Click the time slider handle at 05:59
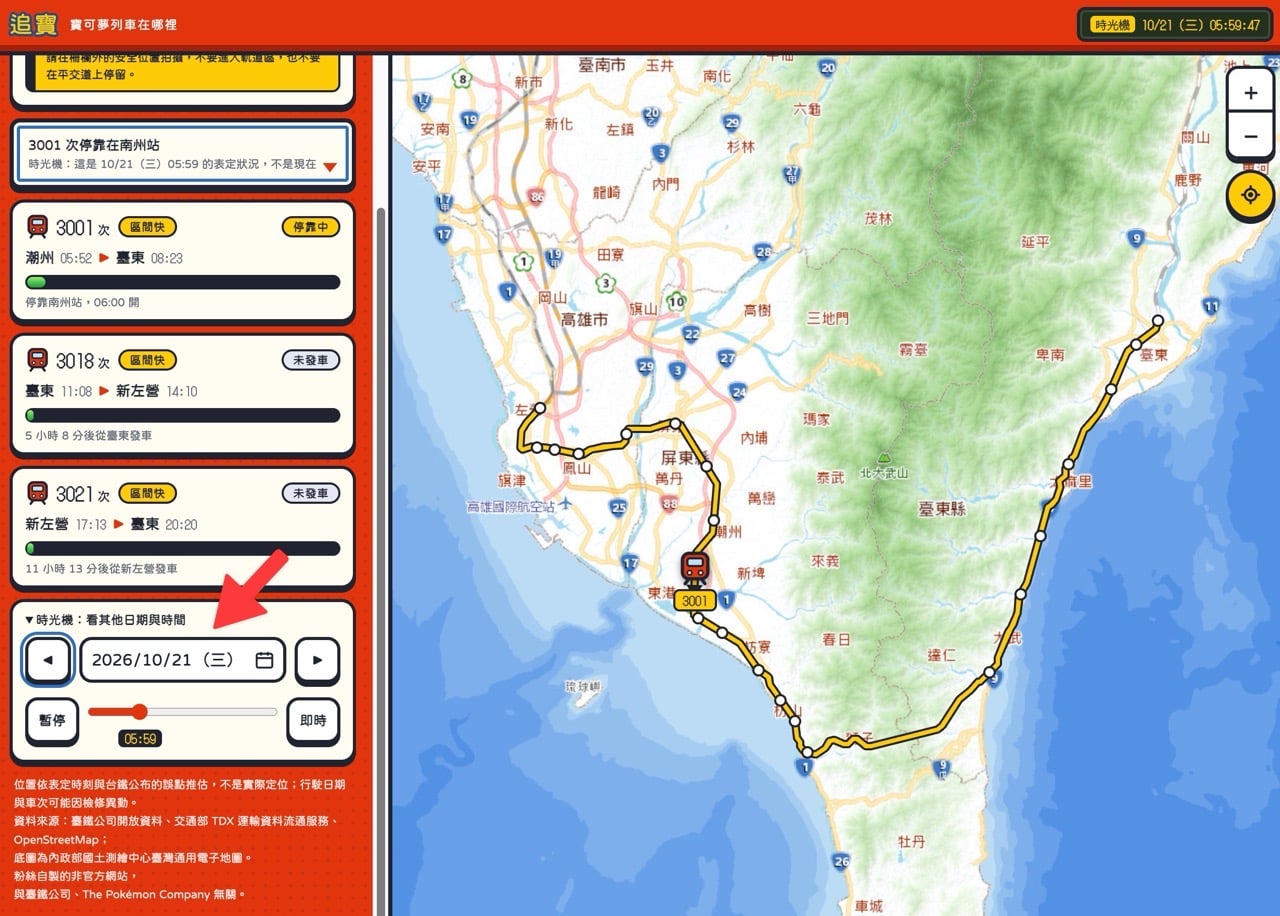 click(139, 712)
